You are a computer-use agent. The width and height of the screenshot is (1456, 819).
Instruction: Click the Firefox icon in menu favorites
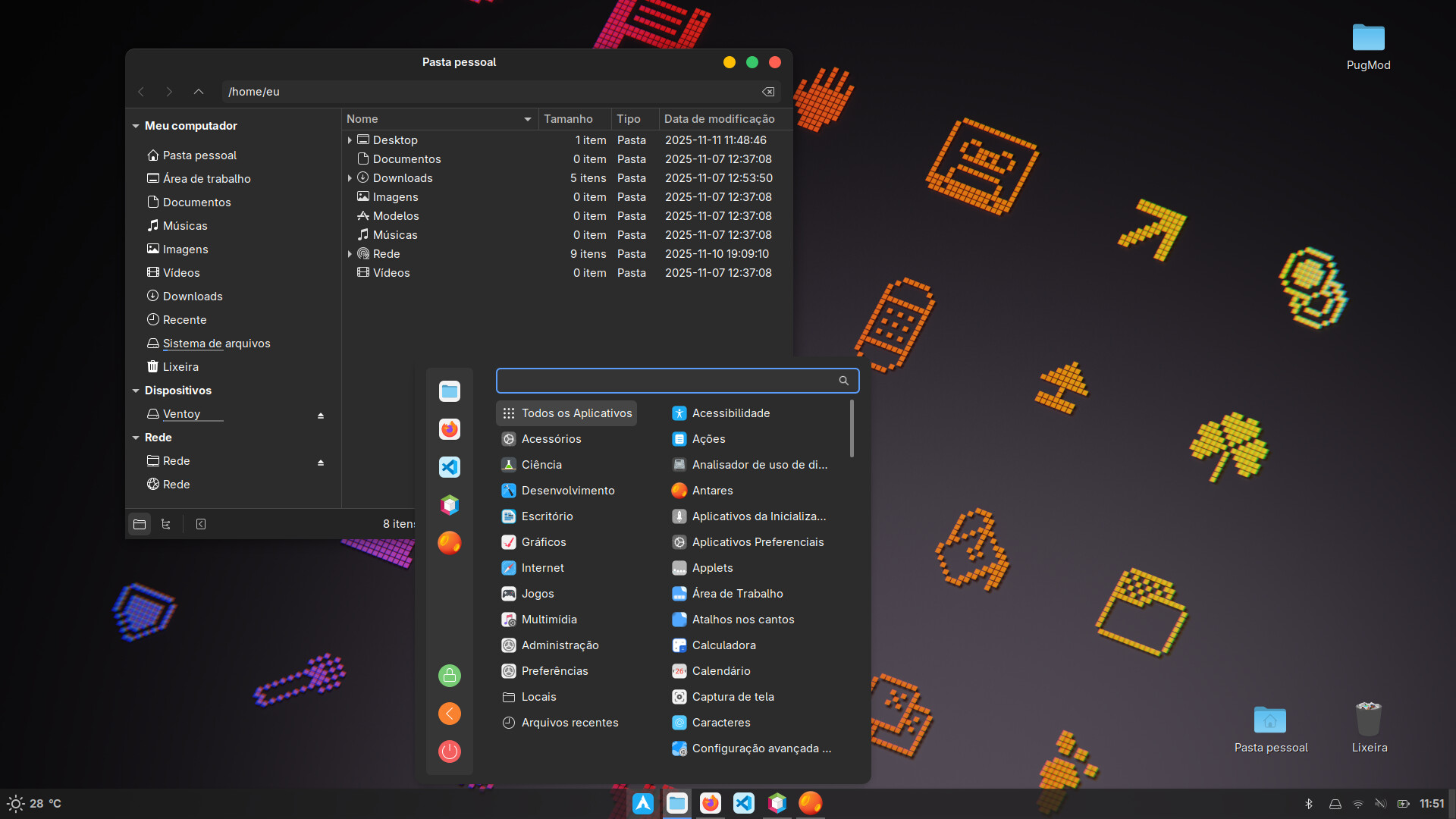450,429
